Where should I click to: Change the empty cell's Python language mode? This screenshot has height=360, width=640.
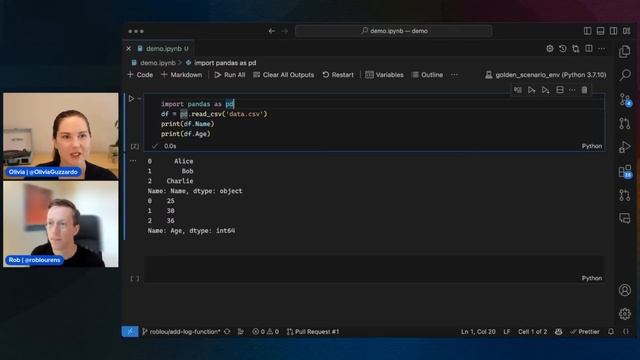tap(591, 278)
